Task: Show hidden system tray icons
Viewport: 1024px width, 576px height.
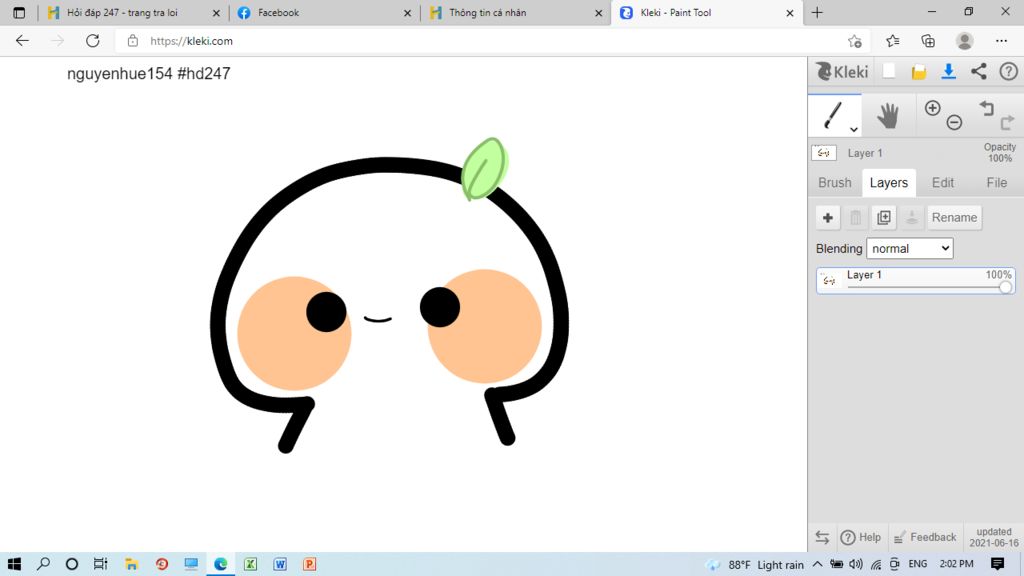Action: [x=817, y=564]
